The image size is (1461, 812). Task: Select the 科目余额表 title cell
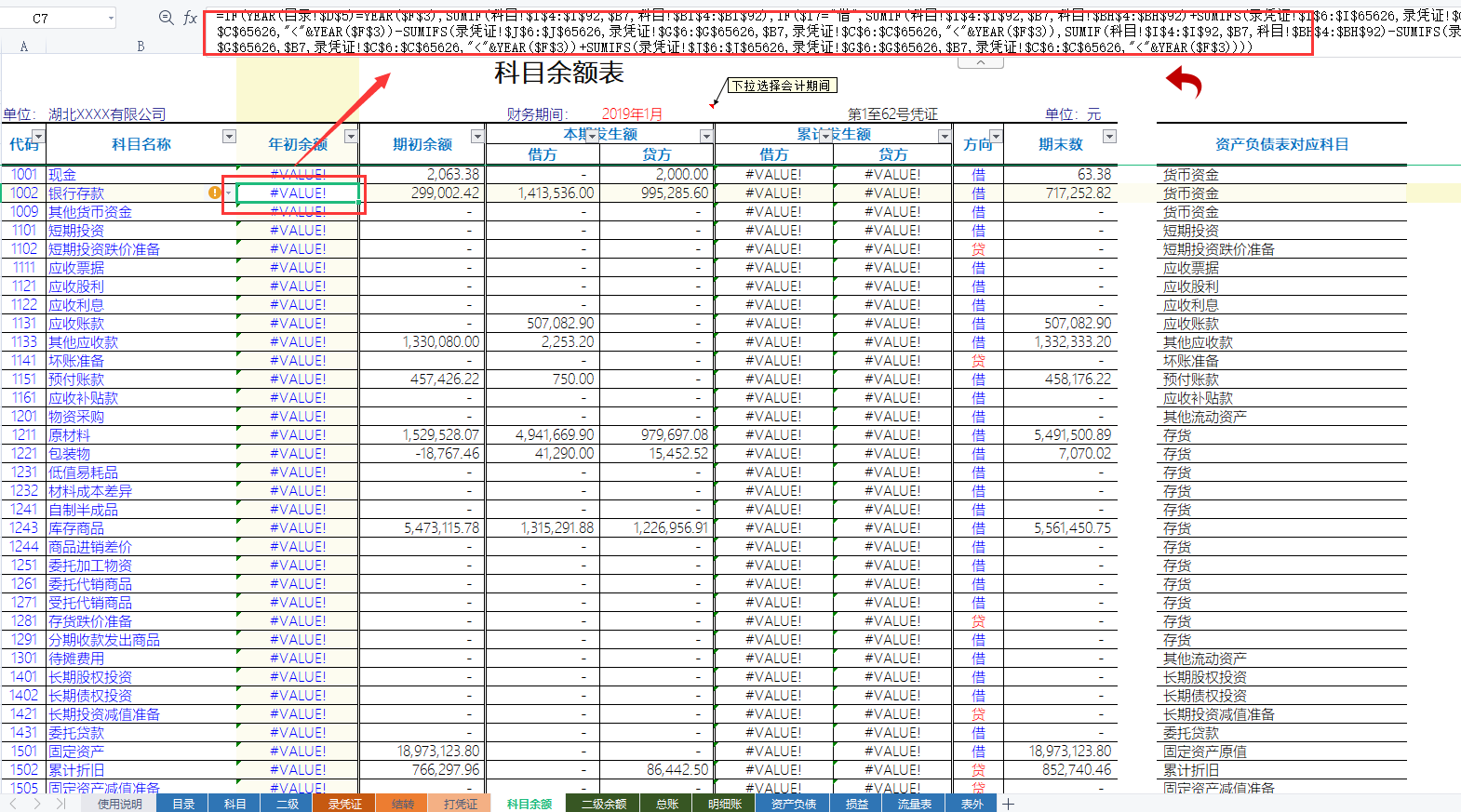pos(558,73)
